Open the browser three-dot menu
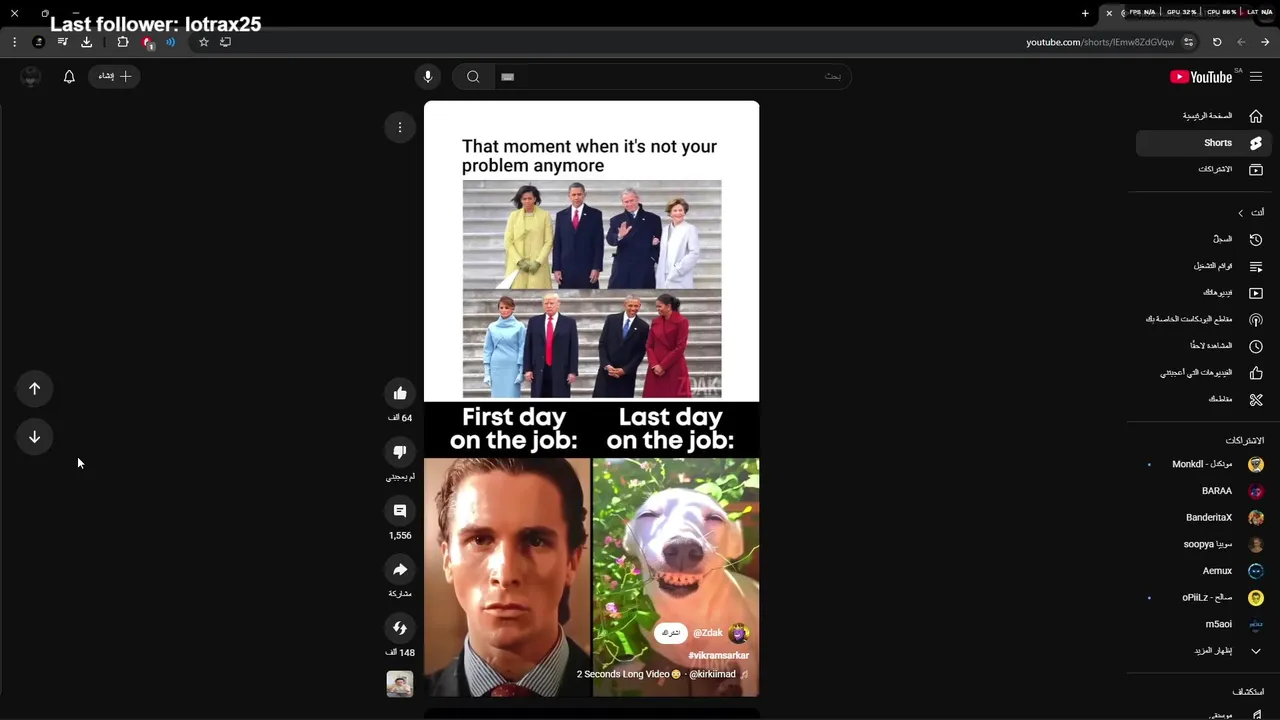 pyautogui.click(x=14, y=42)
